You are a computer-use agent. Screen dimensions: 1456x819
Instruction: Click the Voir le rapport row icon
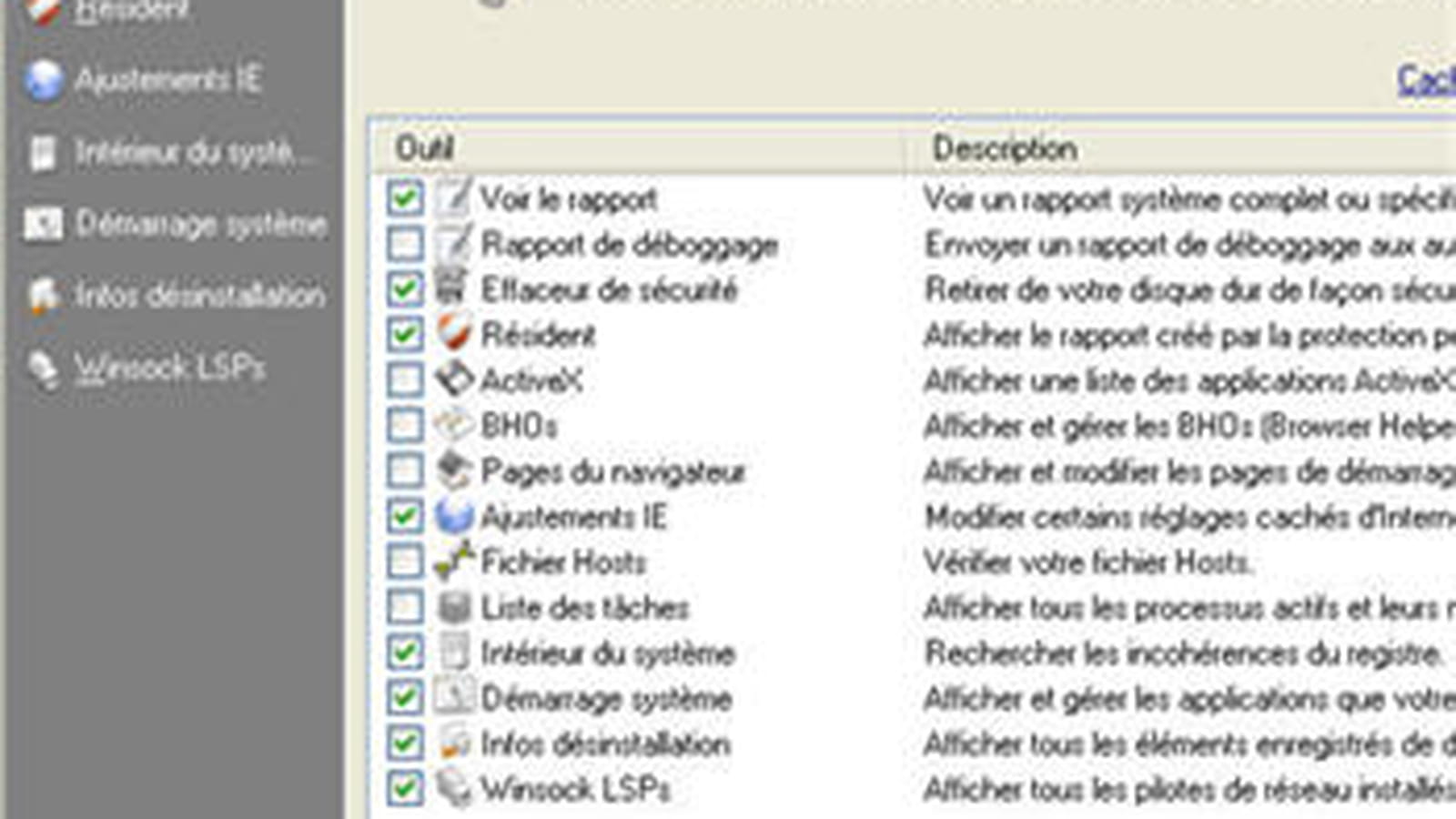[454, 197]
